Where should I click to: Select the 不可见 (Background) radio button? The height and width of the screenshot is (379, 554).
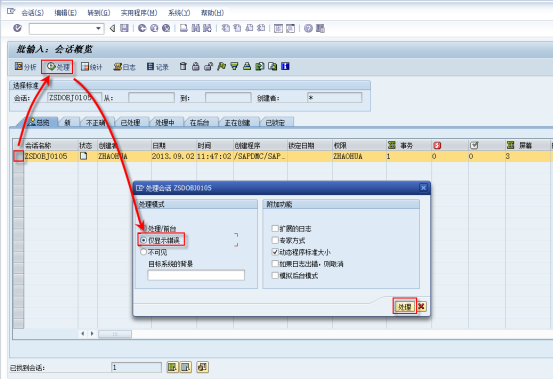coord(143,252)
